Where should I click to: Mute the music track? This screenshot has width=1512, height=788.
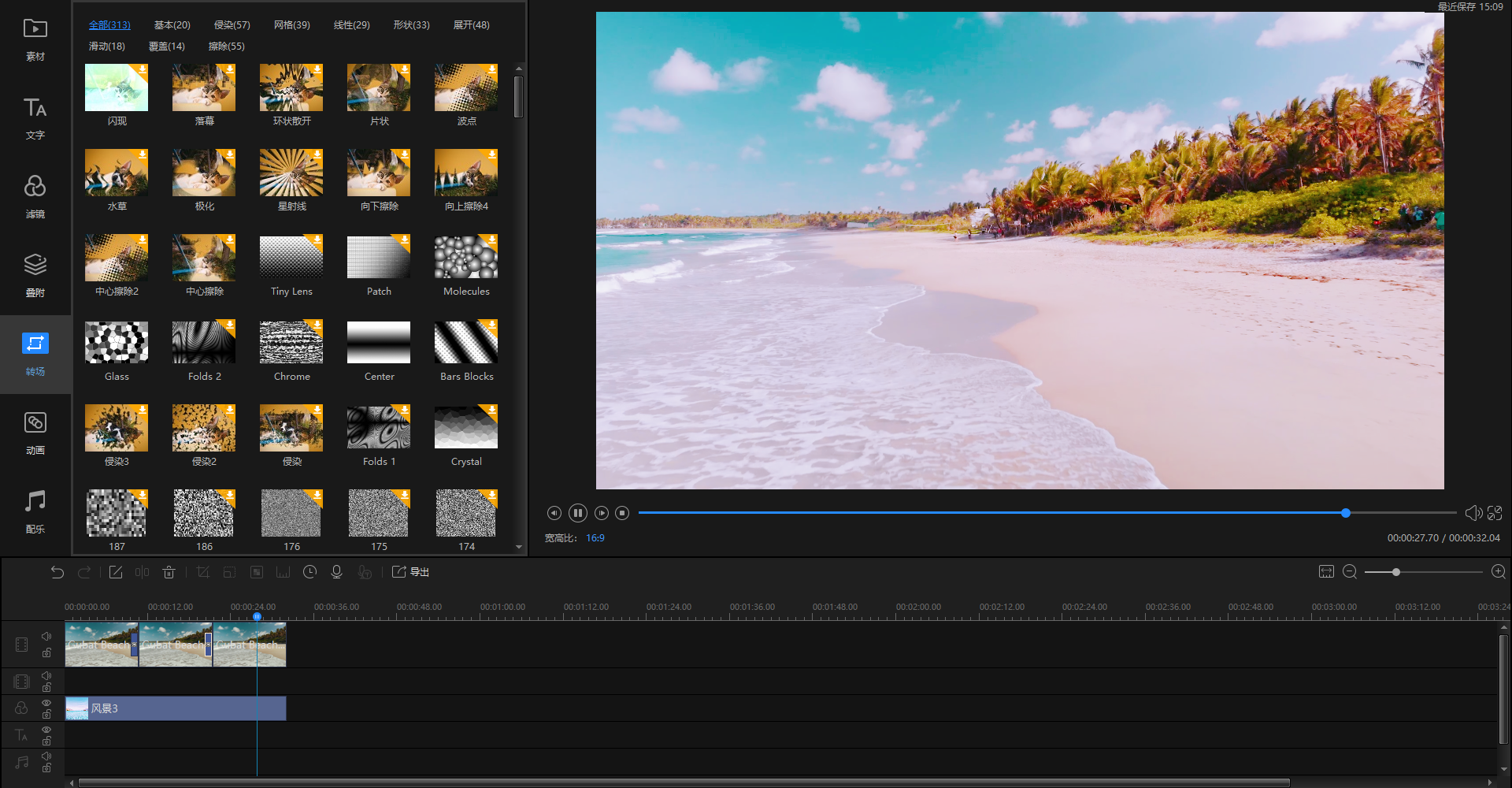coord(46,756)
